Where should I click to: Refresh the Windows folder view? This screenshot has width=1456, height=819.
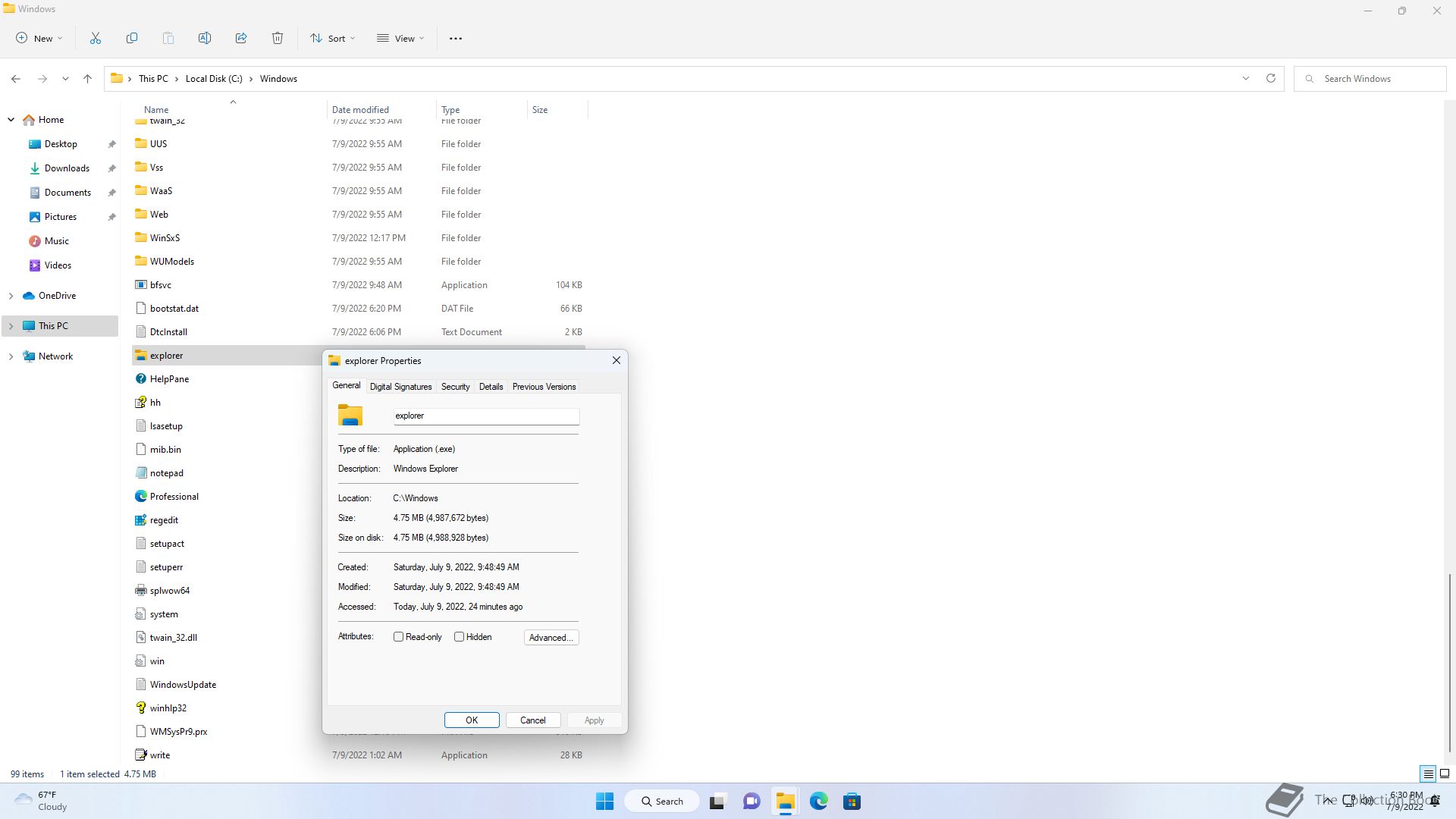1271,78
